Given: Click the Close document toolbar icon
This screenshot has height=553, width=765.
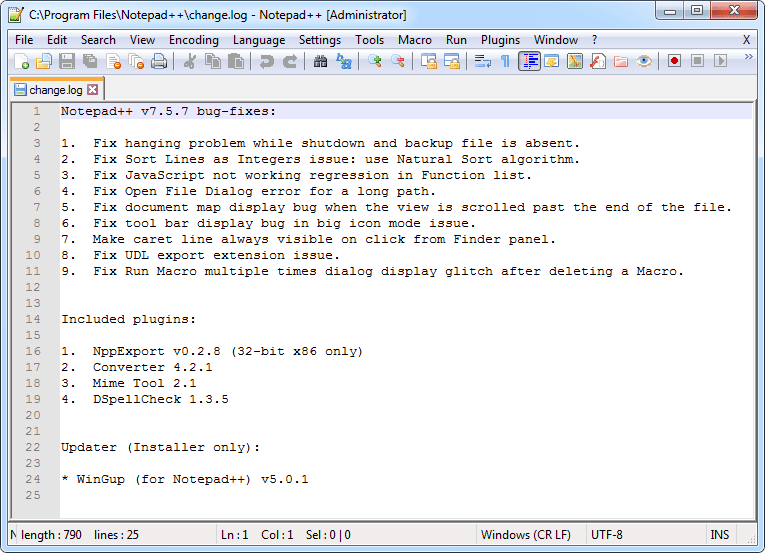Looking at the screenshot, I should (113, 61).
